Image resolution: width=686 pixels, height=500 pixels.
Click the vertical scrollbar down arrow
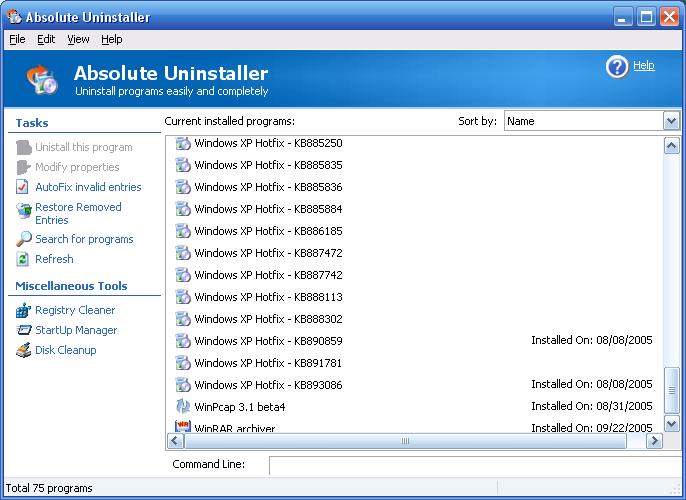(x=672, y=423)
